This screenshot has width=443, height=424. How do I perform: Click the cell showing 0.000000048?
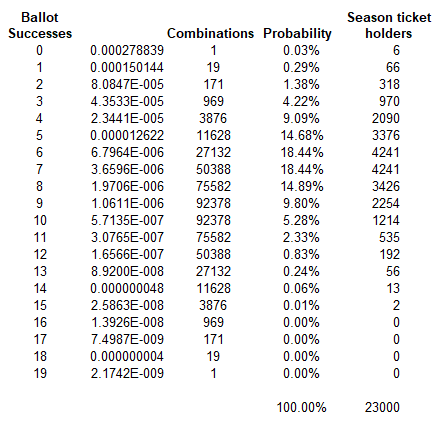pyautogui.click(x=127, y=288)
